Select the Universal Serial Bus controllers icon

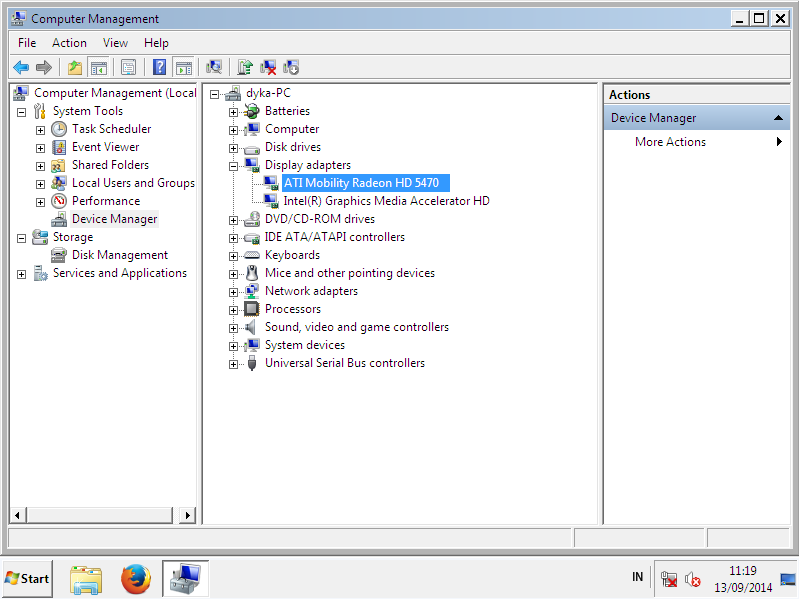click(x=252, y=363)
